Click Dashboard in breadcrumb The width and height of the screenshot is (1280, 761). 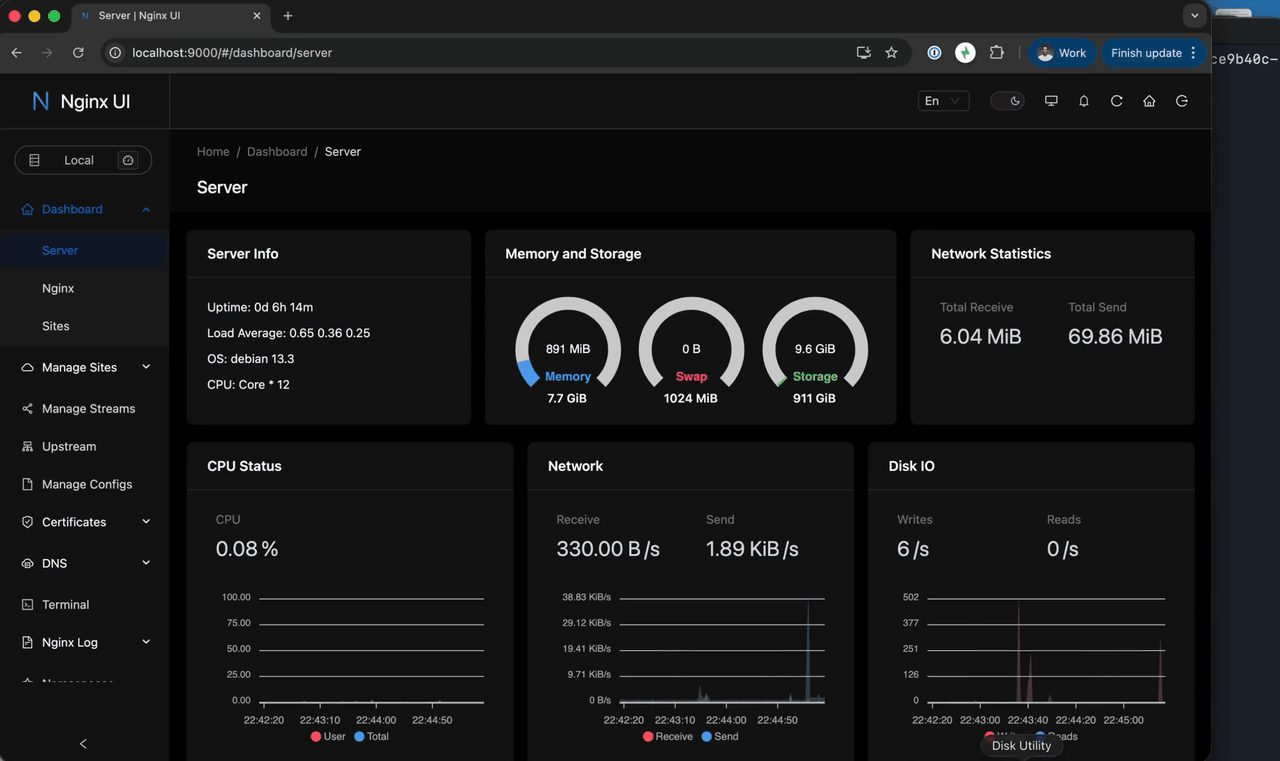click(x=277, y=152)
